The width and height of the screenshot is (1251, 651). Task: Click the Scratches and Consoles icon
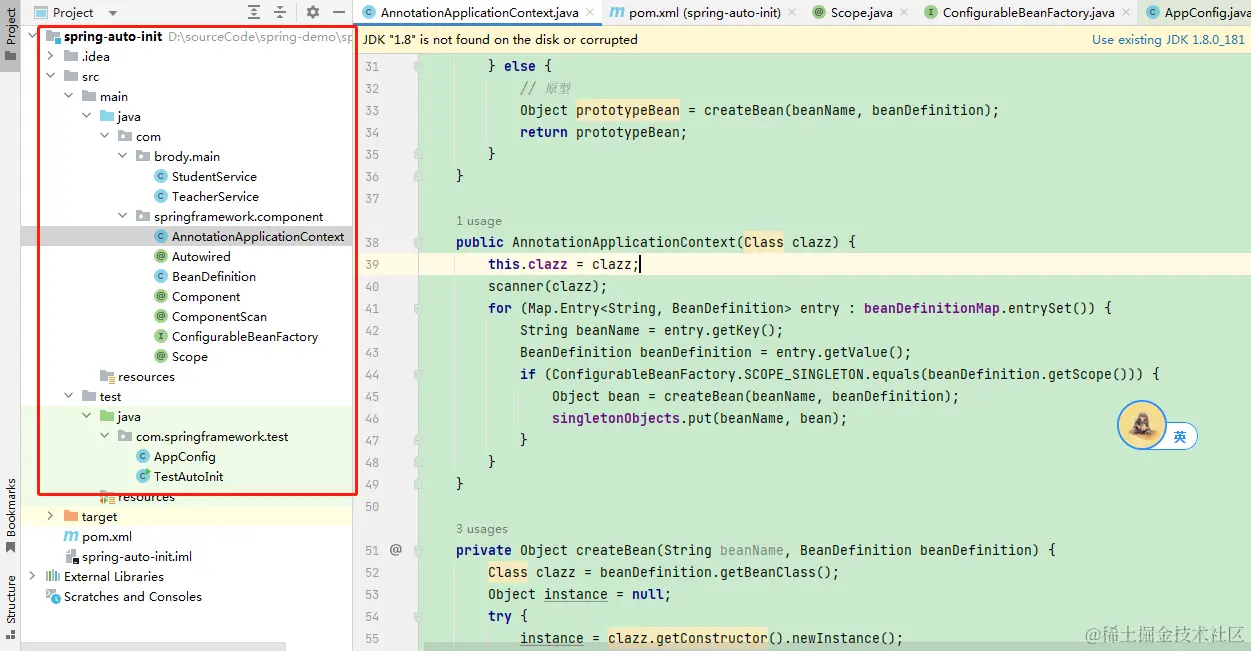coord(53,597)
